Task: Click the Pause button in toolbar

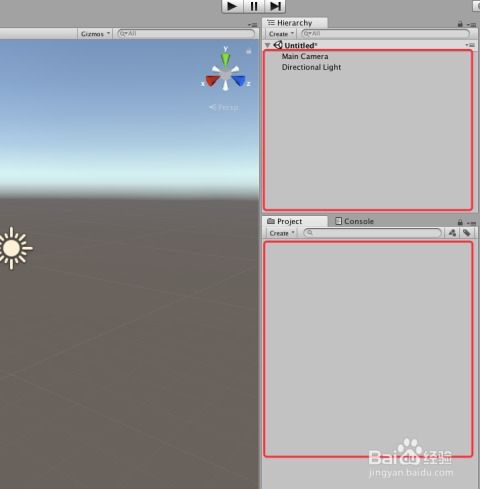Action: [x=254, y=6]
